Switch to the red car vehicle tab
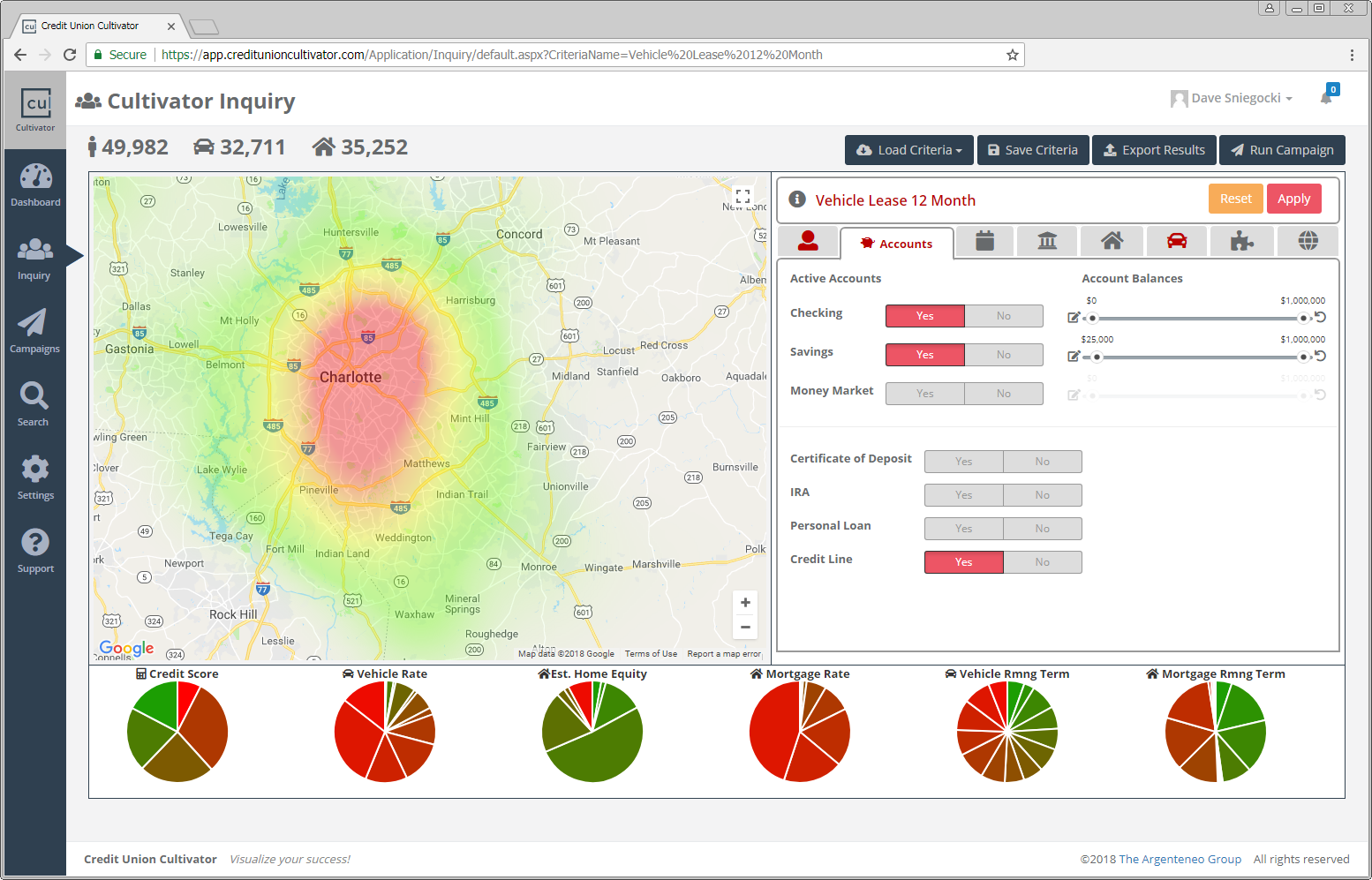 point(1177,240)
